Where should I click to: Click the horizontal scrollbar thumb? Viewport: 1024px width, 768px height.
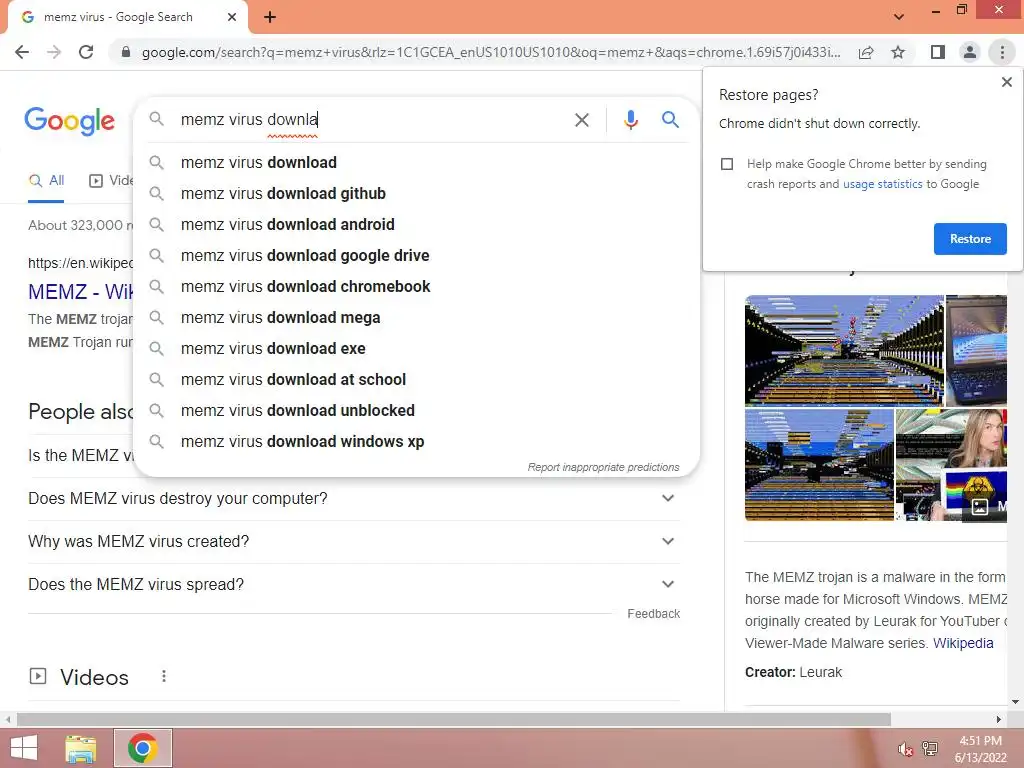coord(454,719)
